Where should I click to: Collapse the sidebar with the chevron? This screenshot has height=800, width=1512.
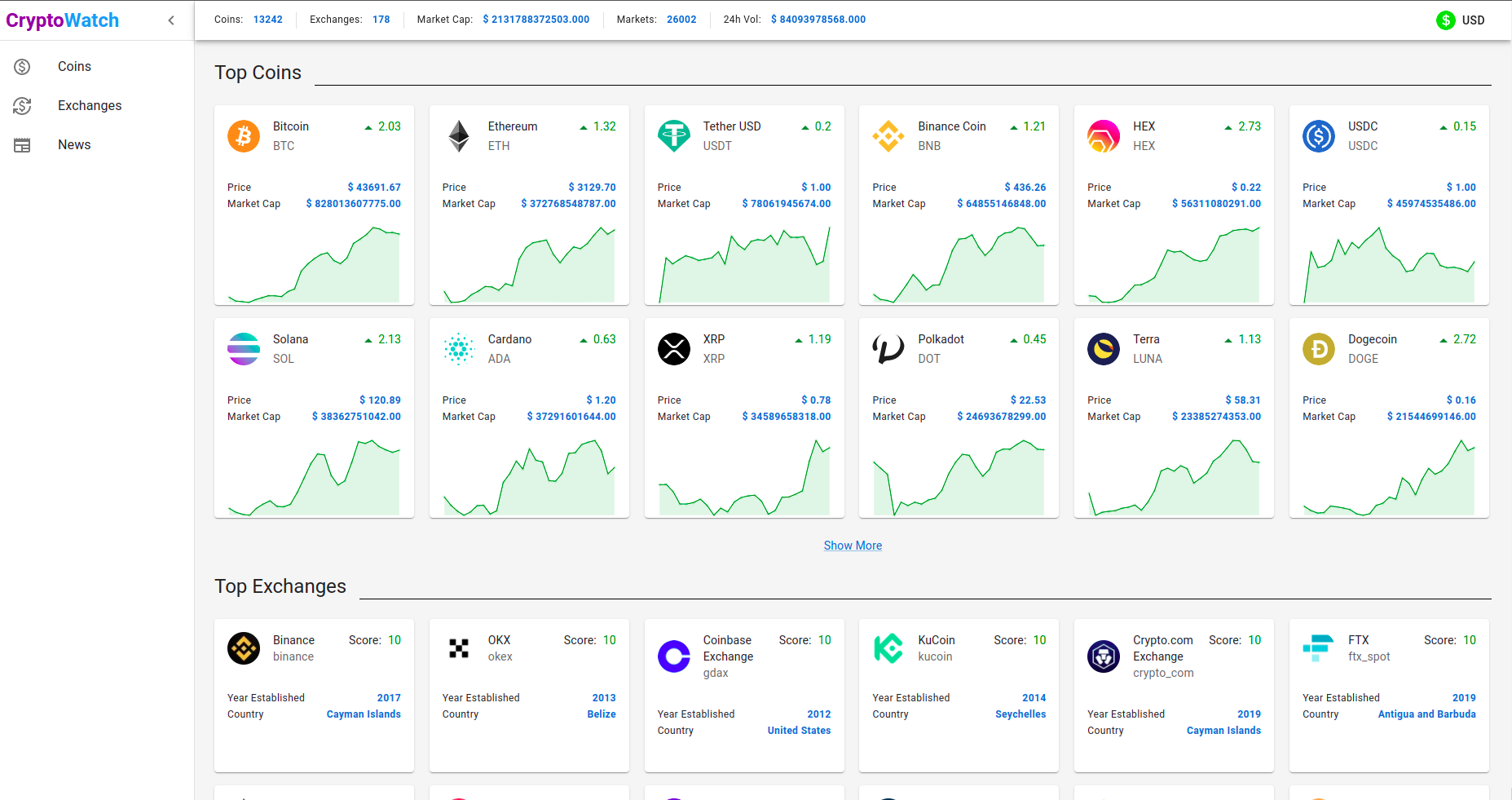pos(171,20)
